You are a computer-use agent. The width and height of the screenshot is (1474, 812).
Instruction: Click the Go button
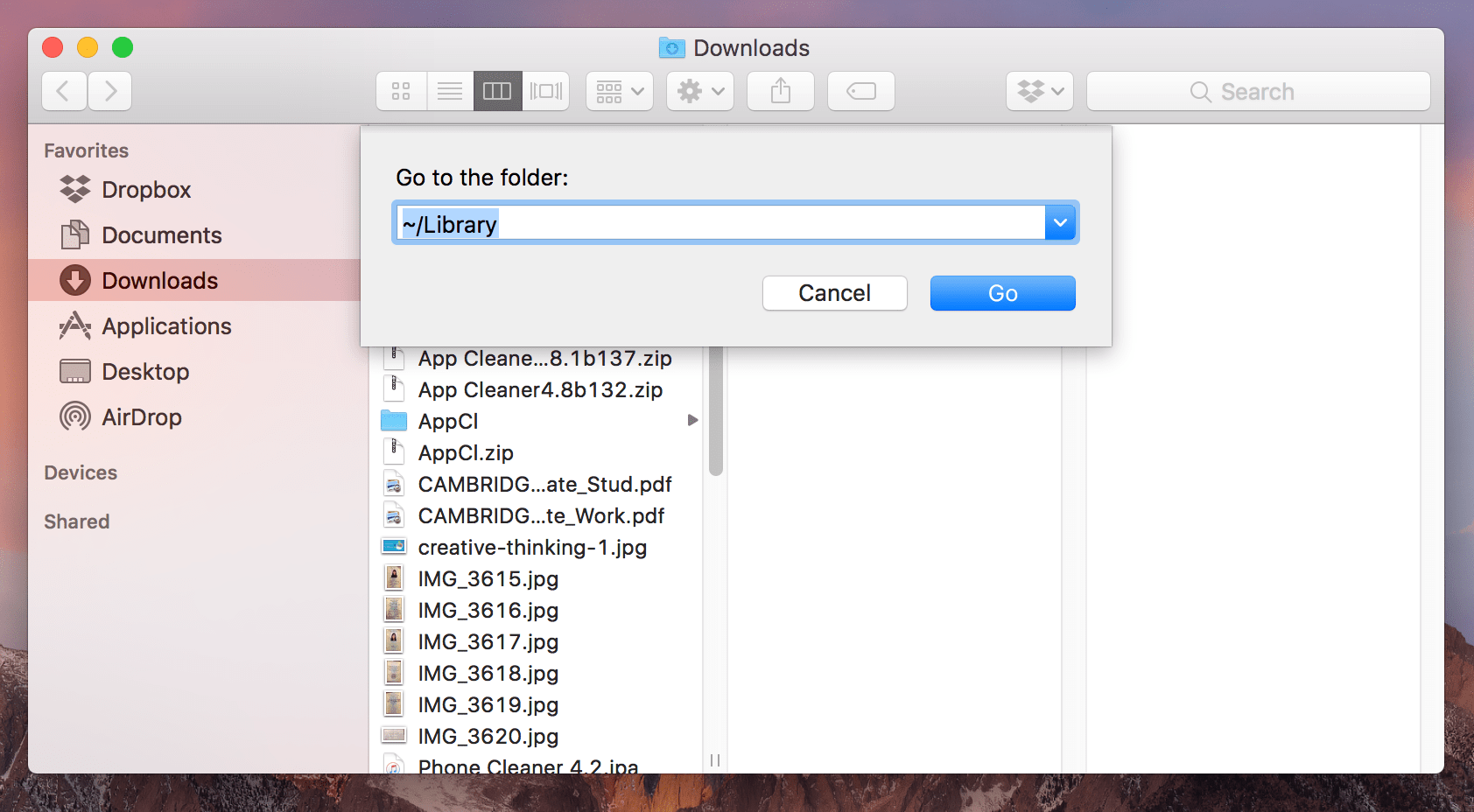coord(1002,292)
